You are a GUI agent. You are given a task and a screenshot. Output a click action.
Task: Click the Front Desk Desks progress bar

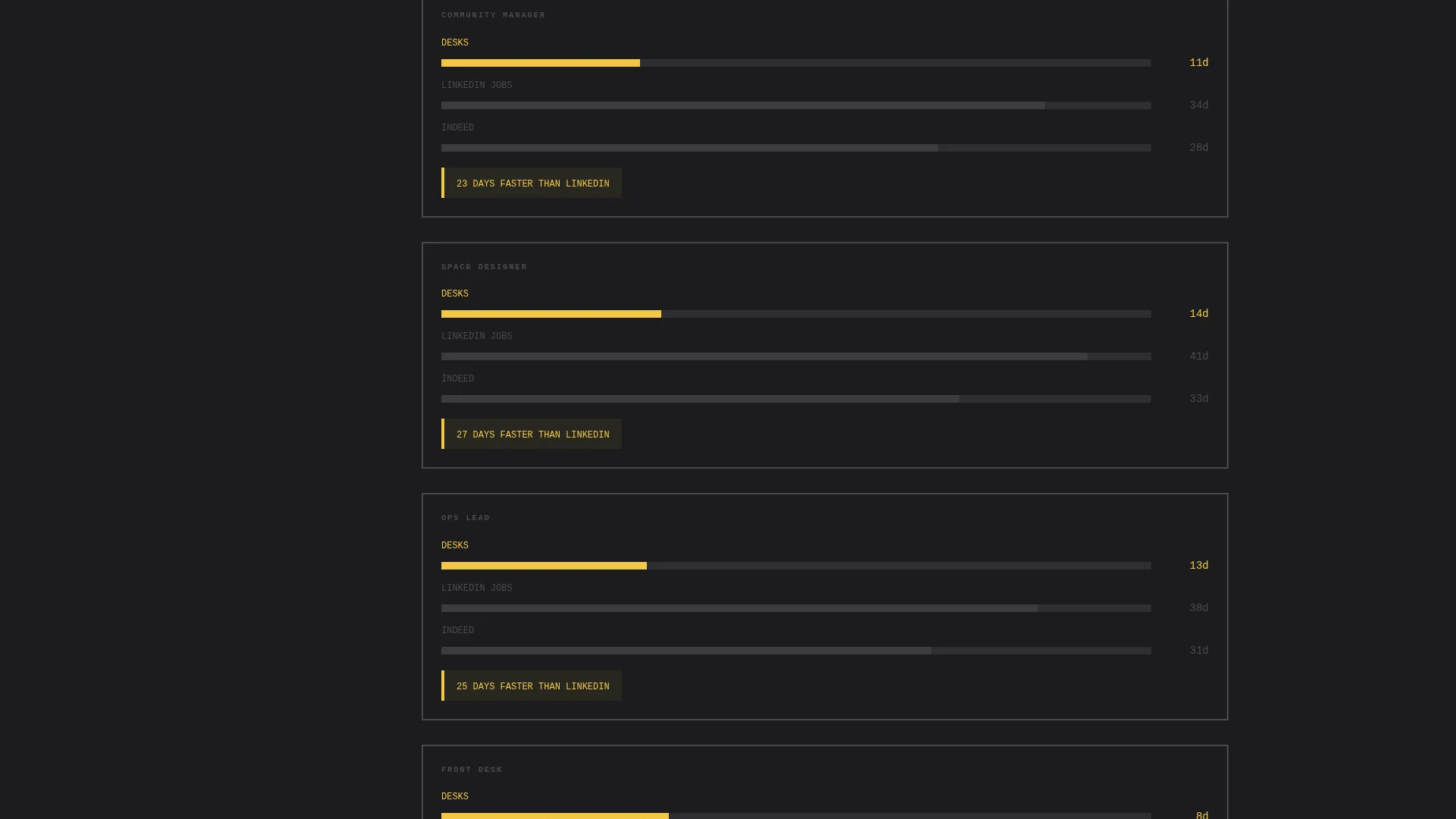point(796,816)
